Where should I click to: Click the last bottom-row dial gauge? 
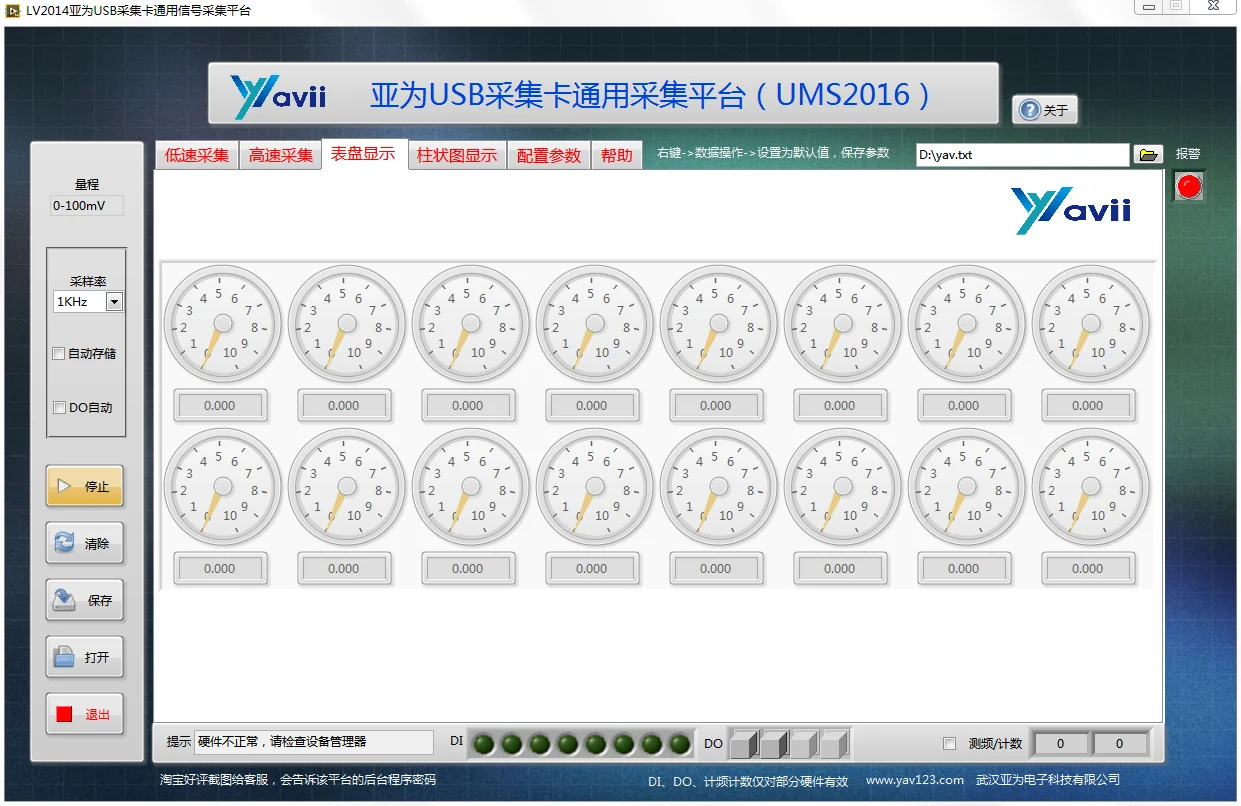pos(1090,487)
